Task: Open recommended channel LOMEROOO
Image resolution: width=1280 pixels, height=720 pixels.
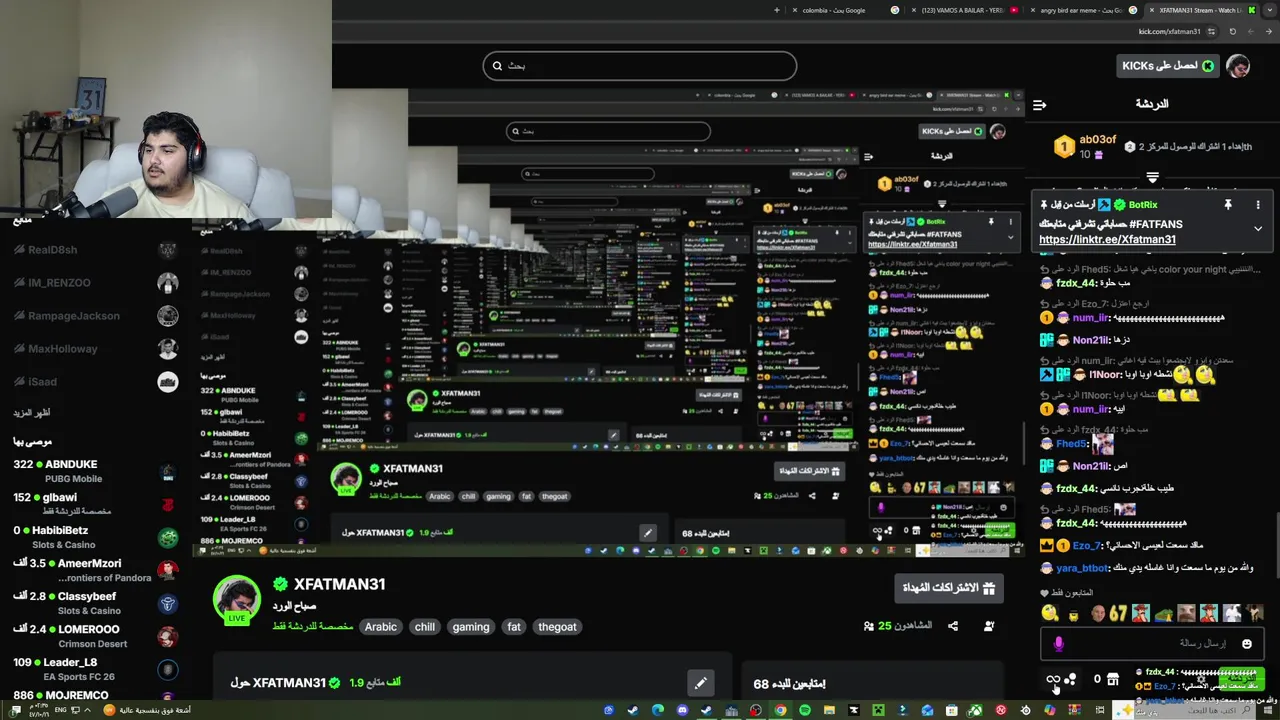Action: click(95, 636)
